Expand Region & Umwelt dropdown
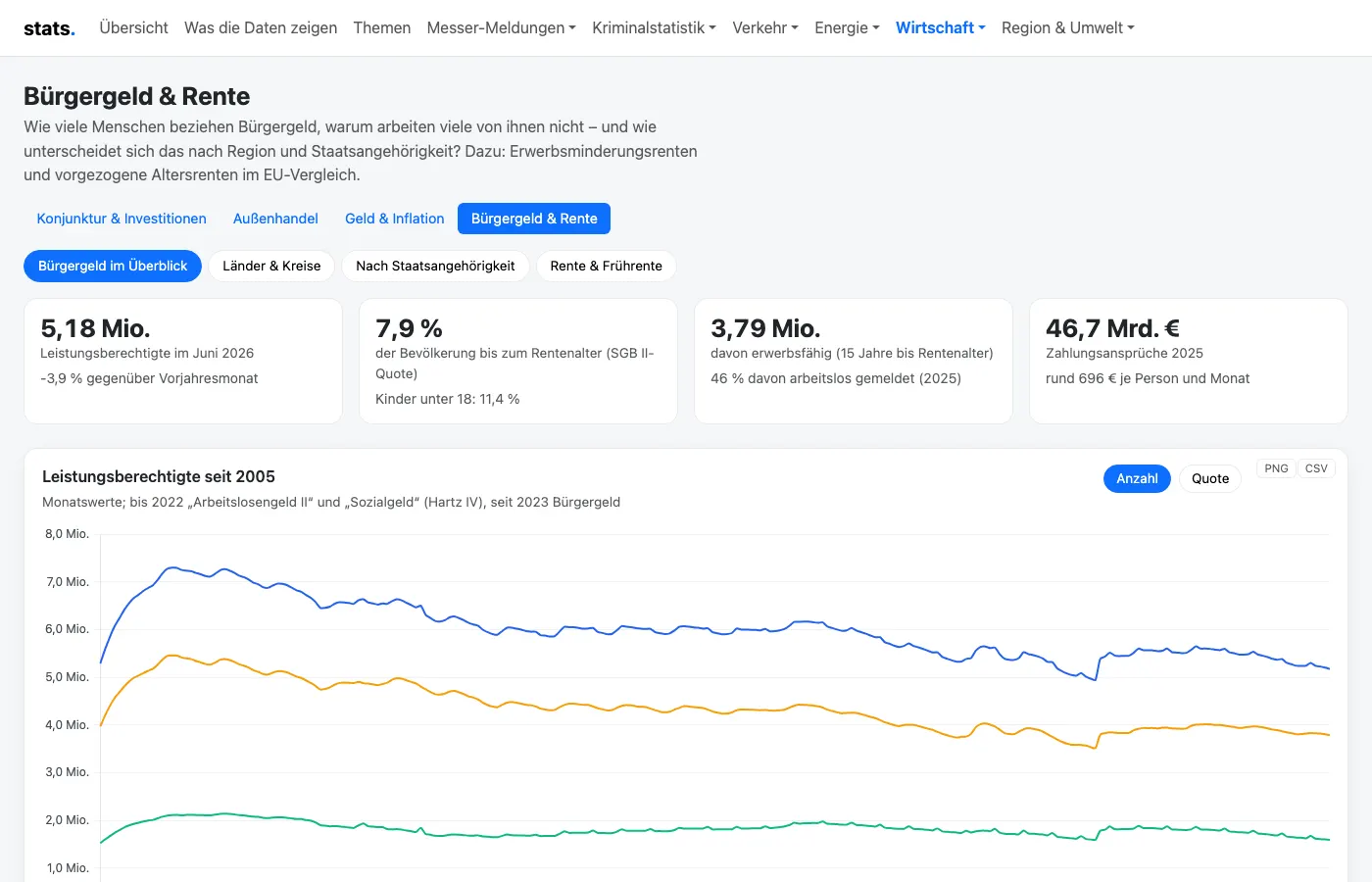This screenshot has width=1372, height=882. point(1068,28)
